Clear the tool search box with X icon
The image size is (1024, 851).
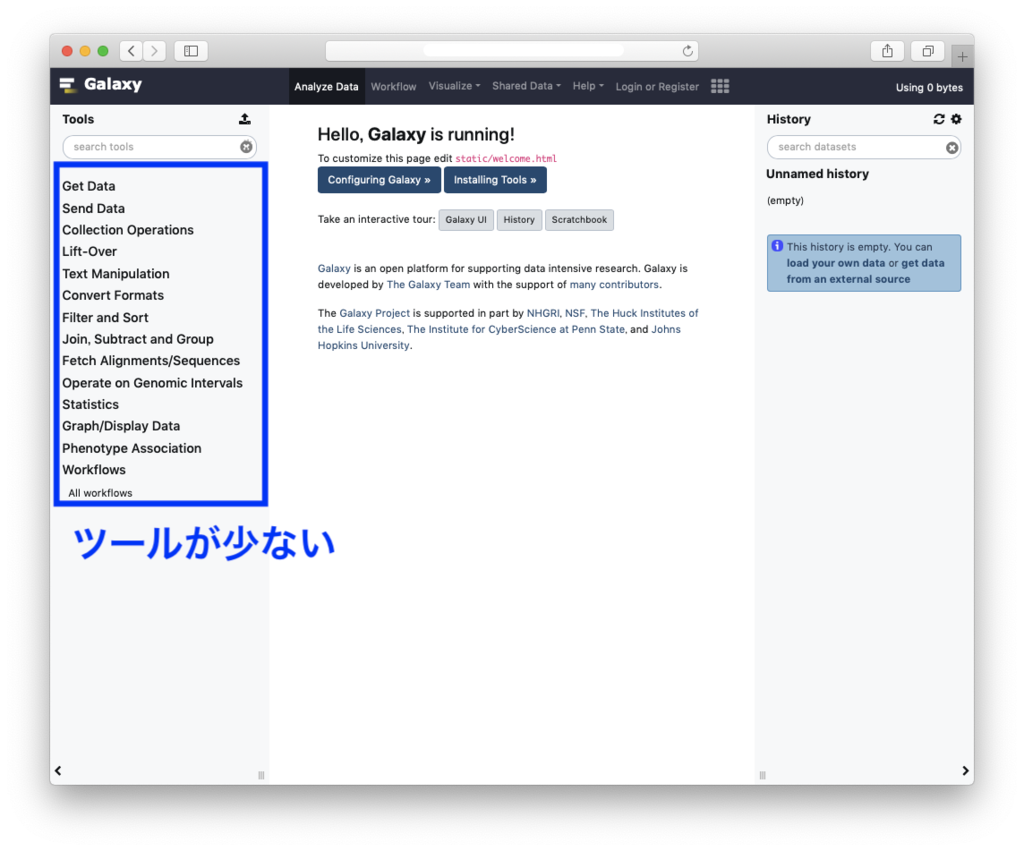pyautogui.click(x=246, y=147)
